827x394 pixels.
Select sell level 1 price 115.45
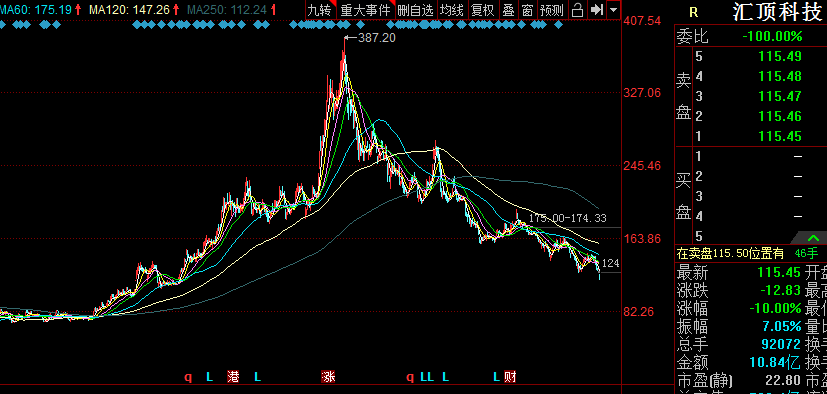click(751, 136)
